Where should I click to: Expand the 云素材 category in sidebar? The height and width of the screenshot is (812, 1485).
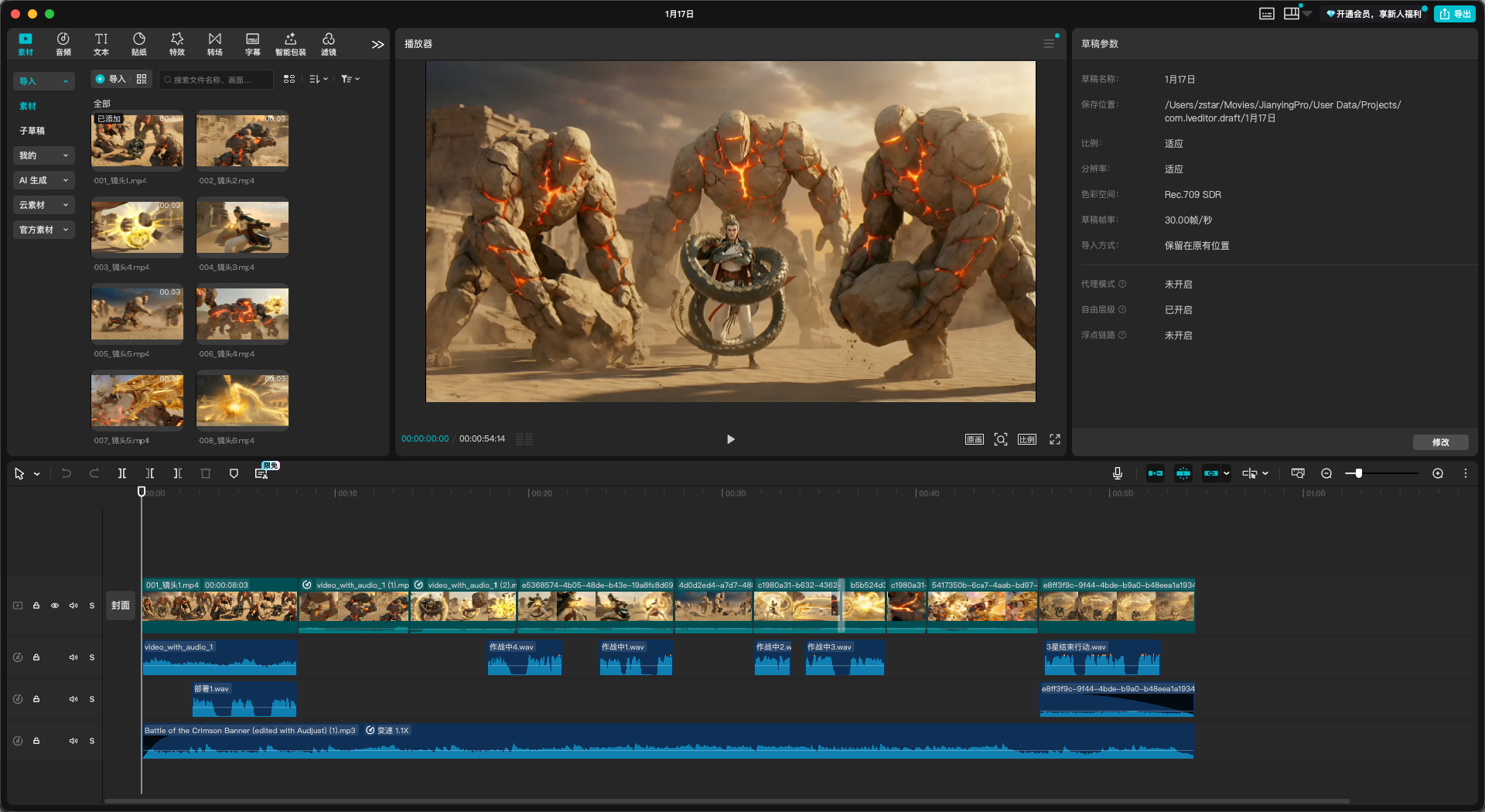[44, 205]
